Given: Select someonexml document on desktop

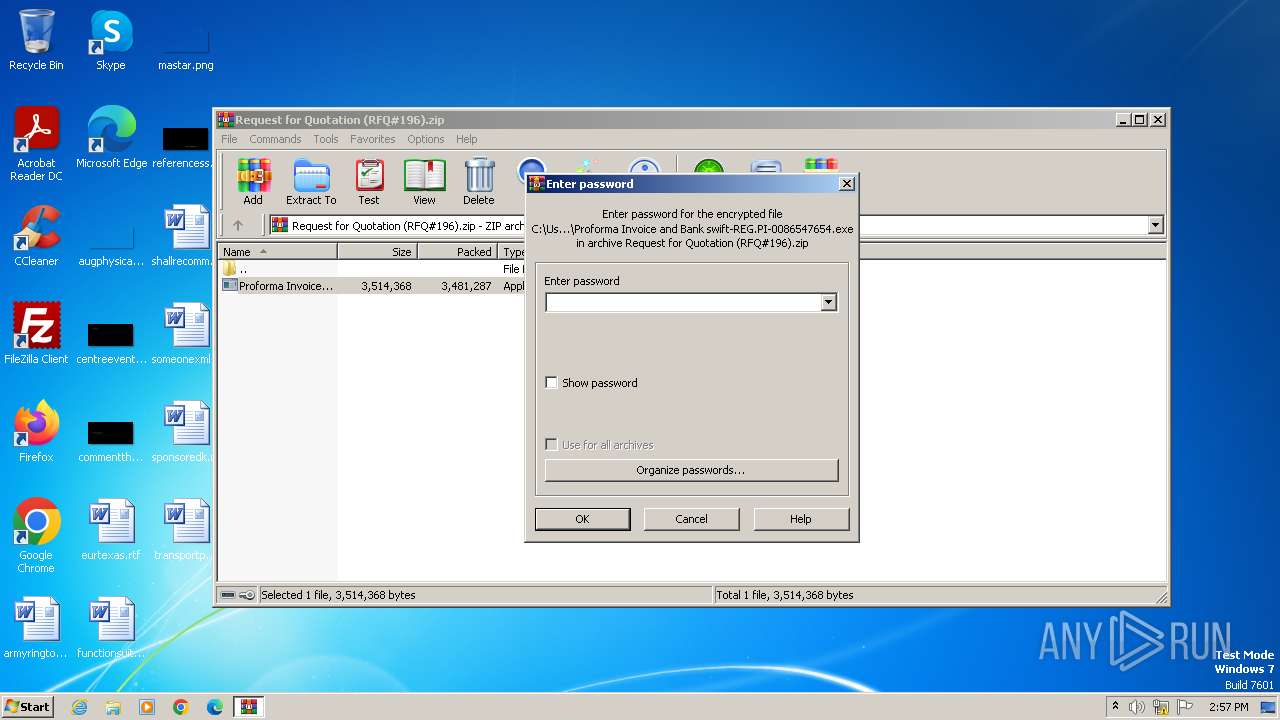Looking at the screenshot, I should [x=184, y=334].
